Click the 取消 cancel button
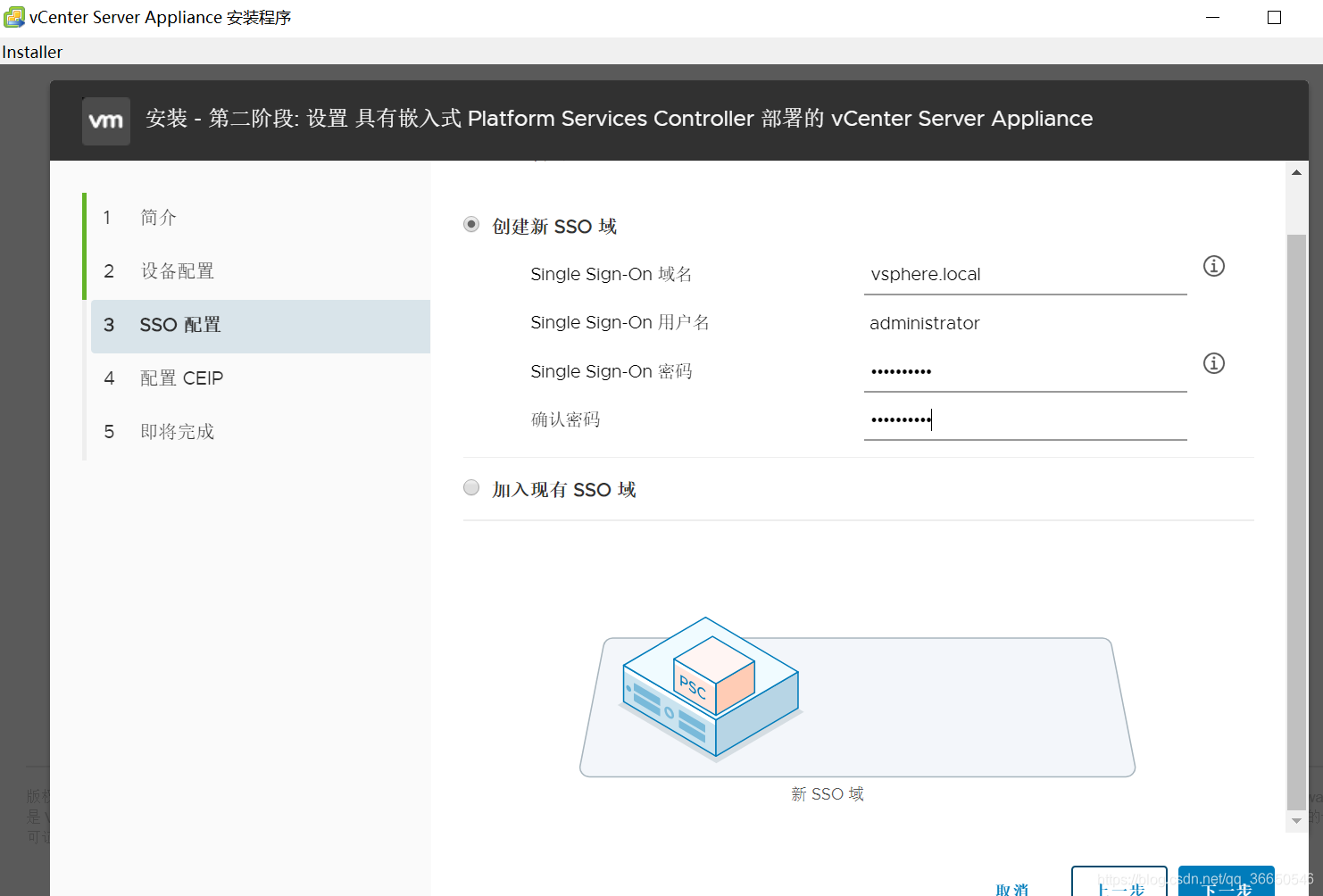Image resolution: width=1323 pixels, height=896 pixels. click(1012, 888)
